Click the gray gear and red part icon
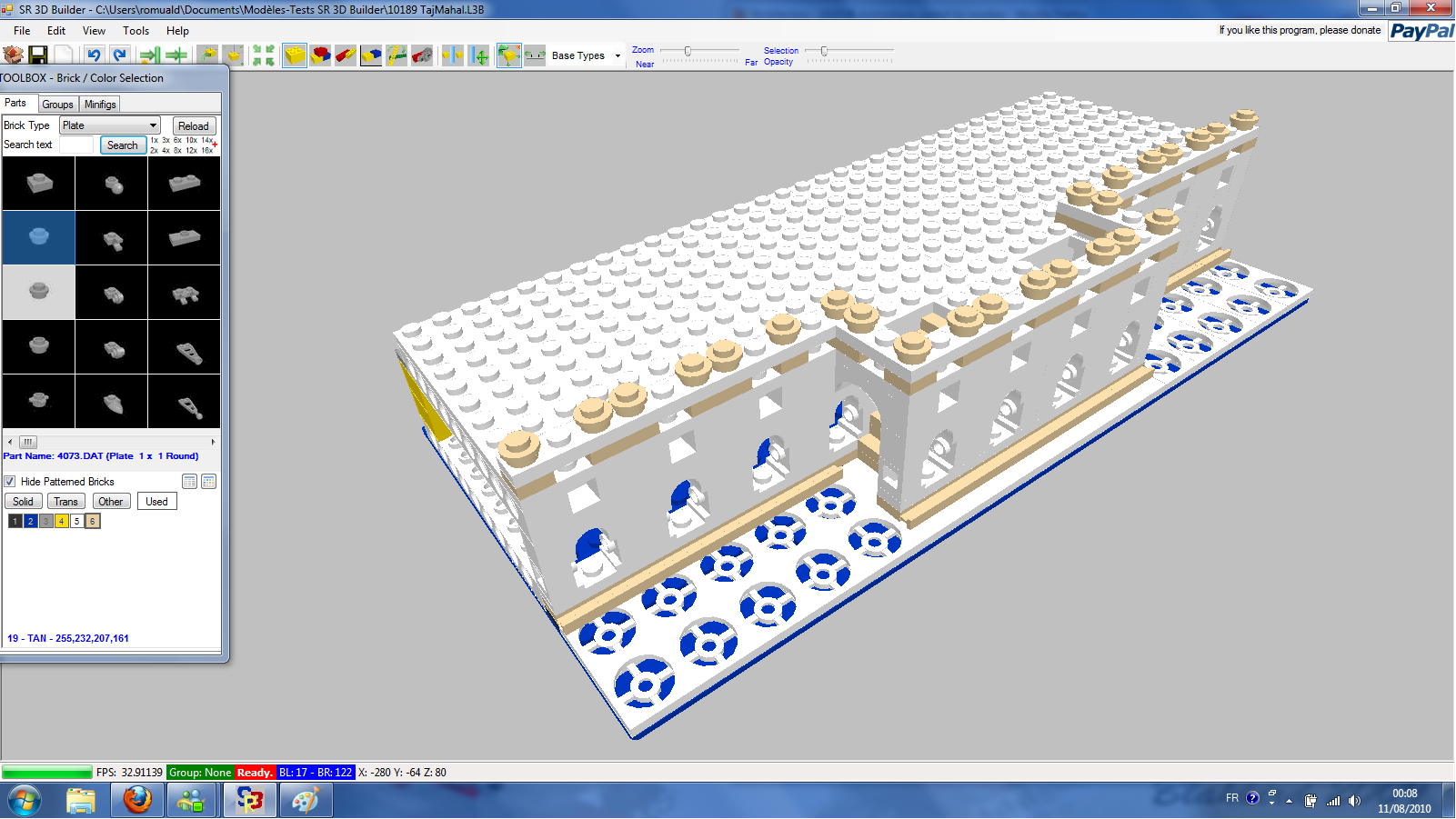 click(422, 55)
